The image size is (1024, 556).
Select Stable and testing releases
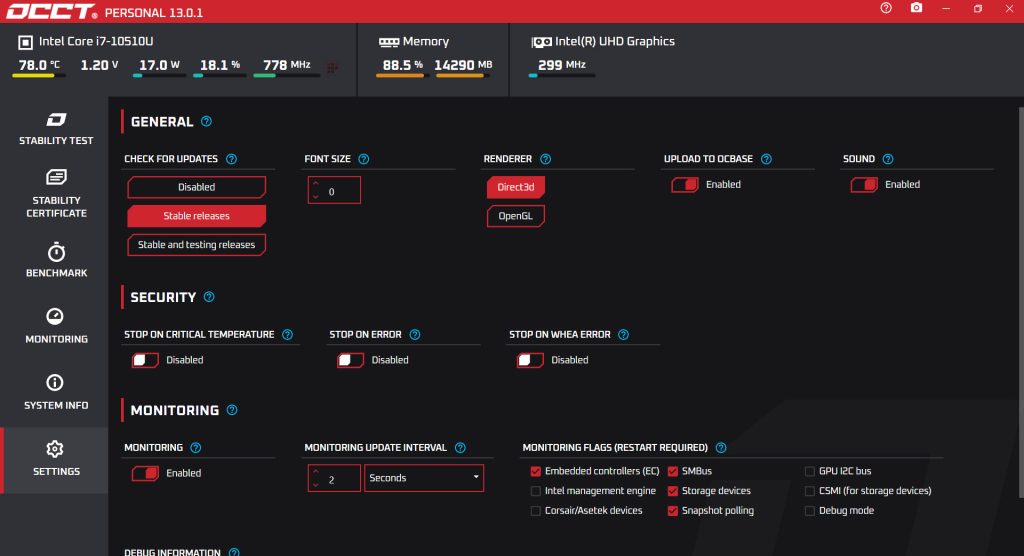197,244
